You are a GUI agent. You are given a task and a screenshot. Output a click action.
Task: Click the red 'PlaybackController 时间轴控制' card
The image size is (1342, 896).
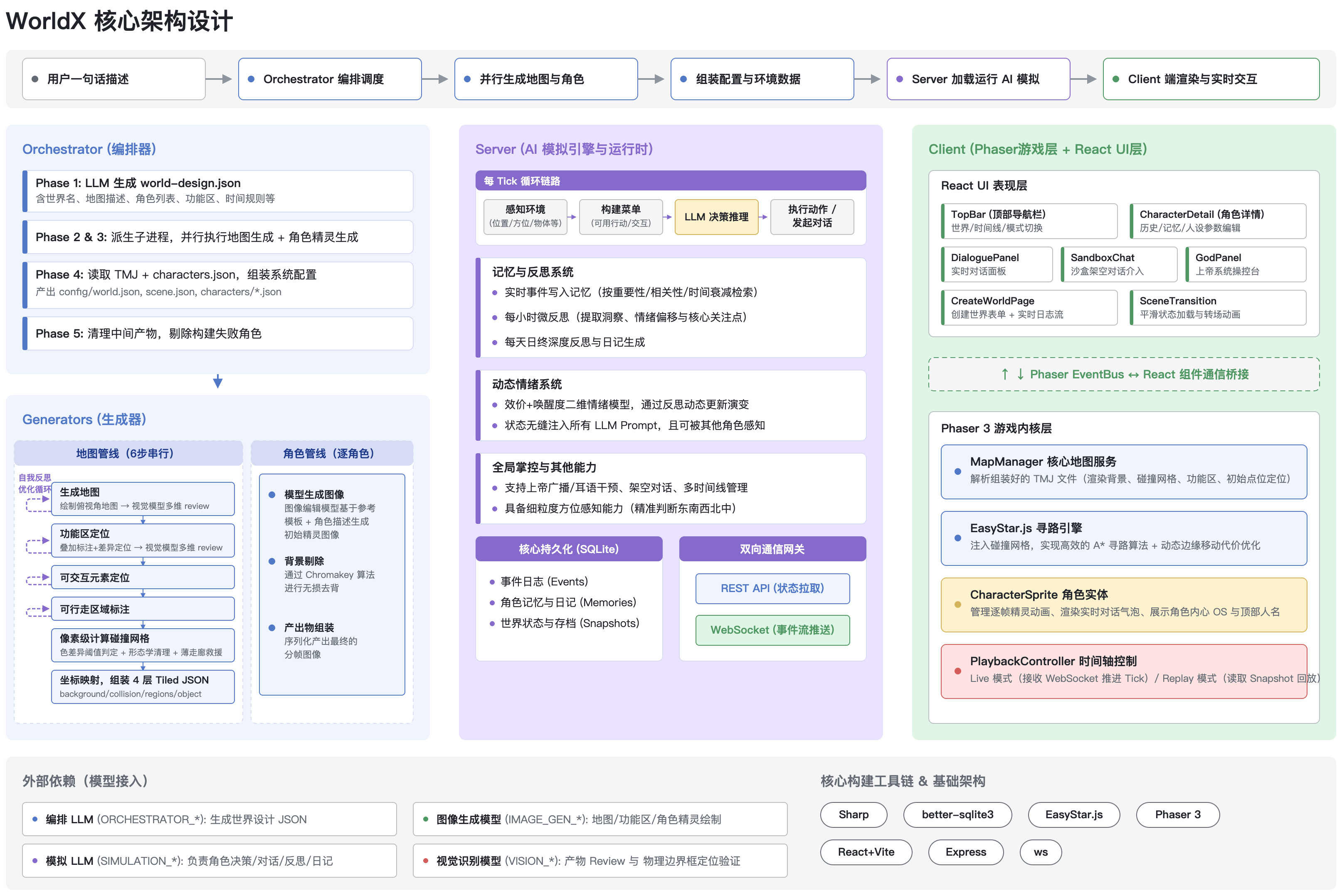click(x=1123, y=671)
